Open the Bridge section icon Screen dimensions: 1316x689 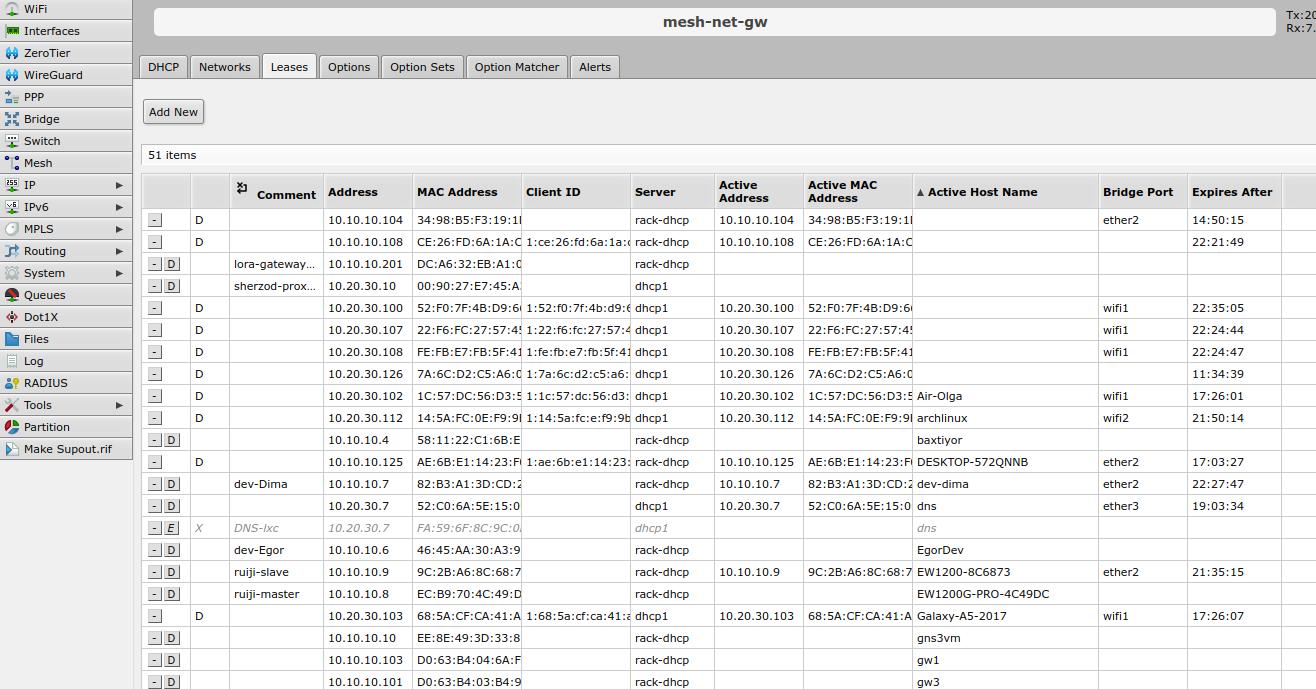pos(12,119)
